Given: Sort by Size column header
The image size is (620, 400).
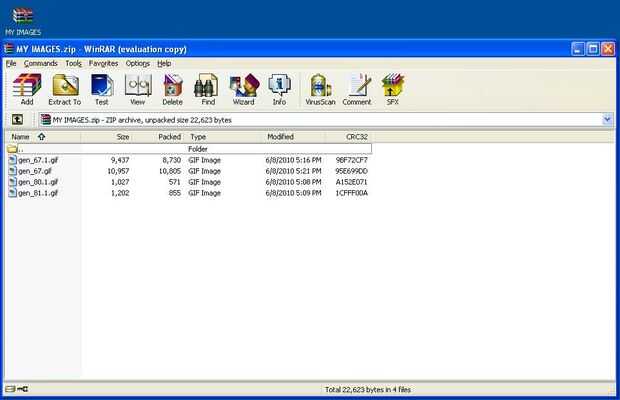Looking at the screenshot, I should tap(107, 137).
